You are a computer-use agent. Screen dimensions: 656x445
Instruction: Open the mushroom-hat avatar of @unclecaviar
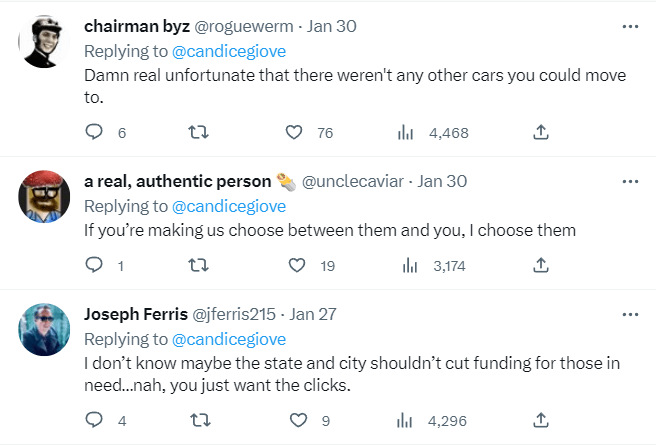(x=44, y=197)
